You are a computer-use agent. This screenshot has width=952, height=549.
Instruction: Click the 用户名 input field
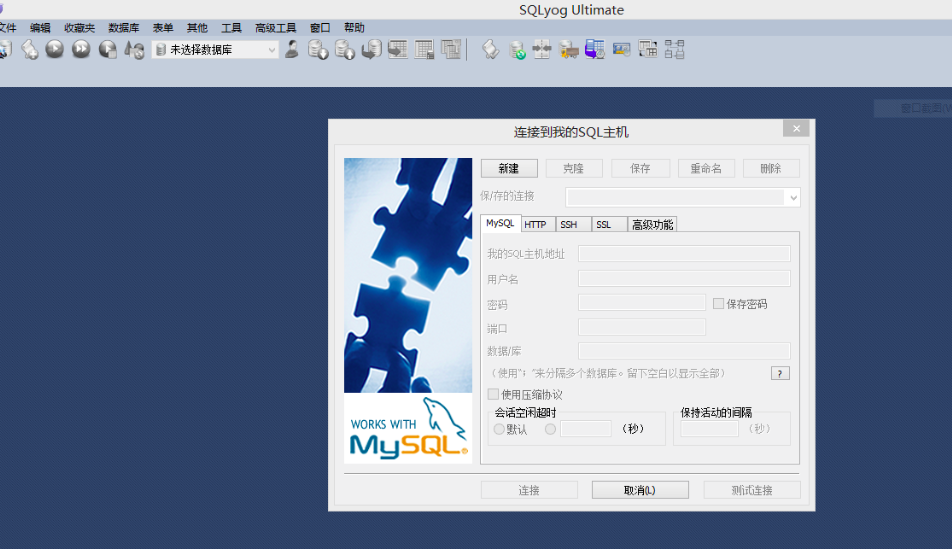pos(684,279)
